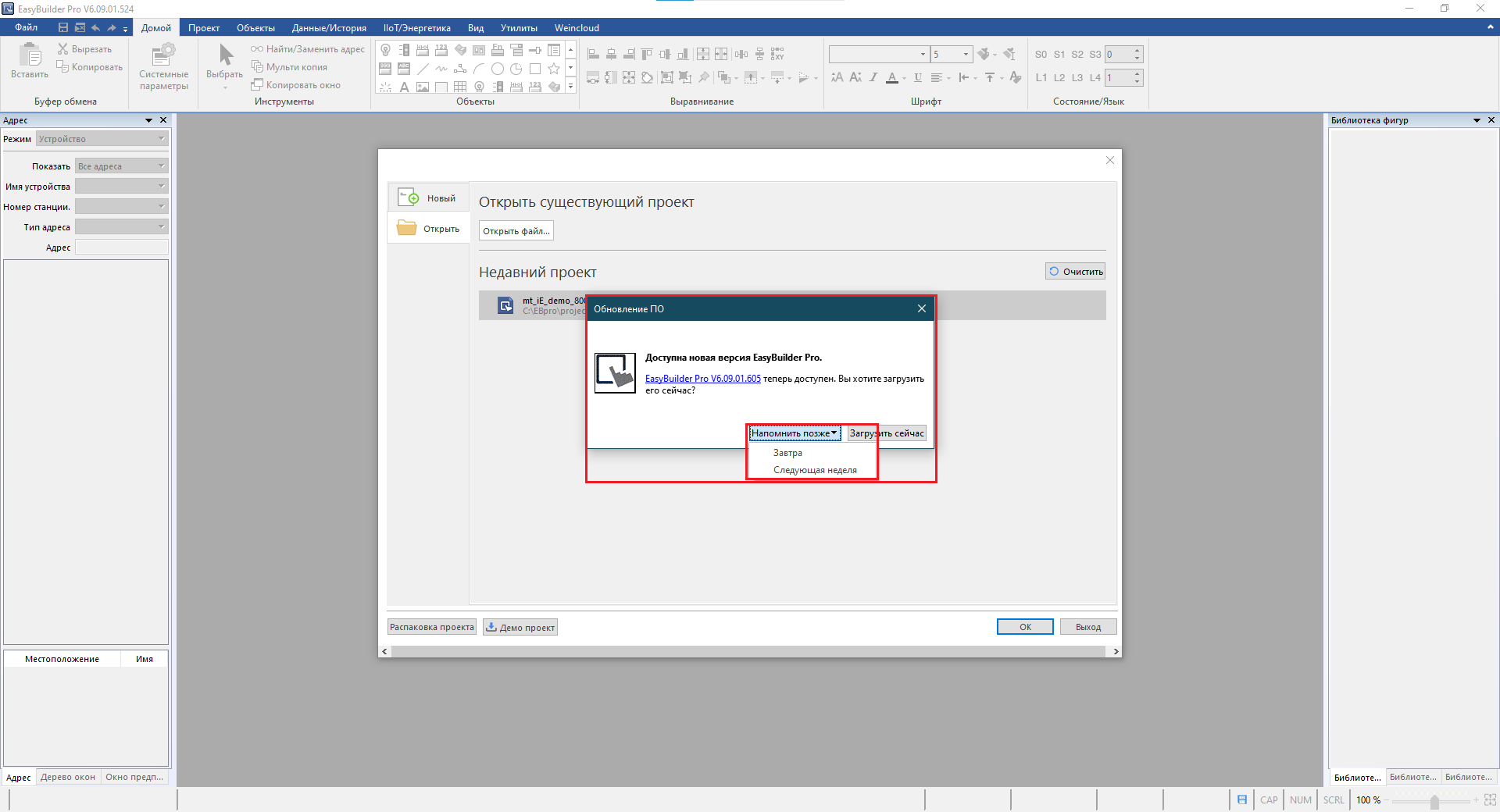Image resolution: width=1500 pixels, height=812 pixels.
Task: Open the Режим (mode) dropdown
Action: tap(102, 139)
